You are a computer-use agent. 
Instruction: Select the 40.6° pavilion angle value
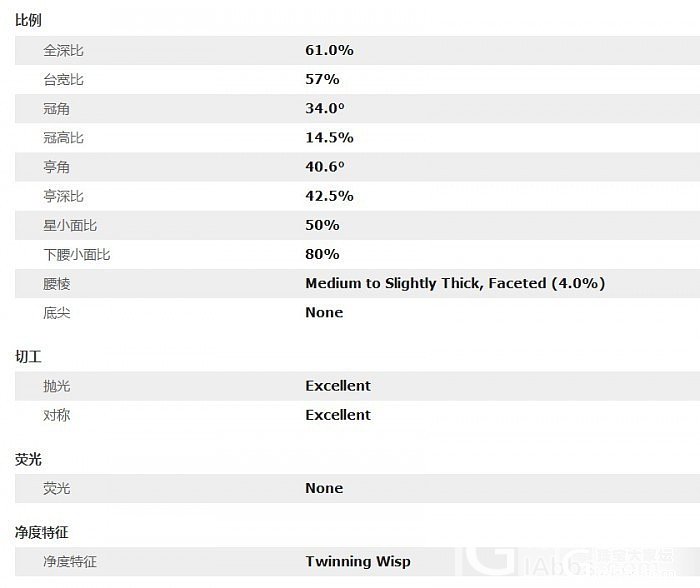[325, 167]
